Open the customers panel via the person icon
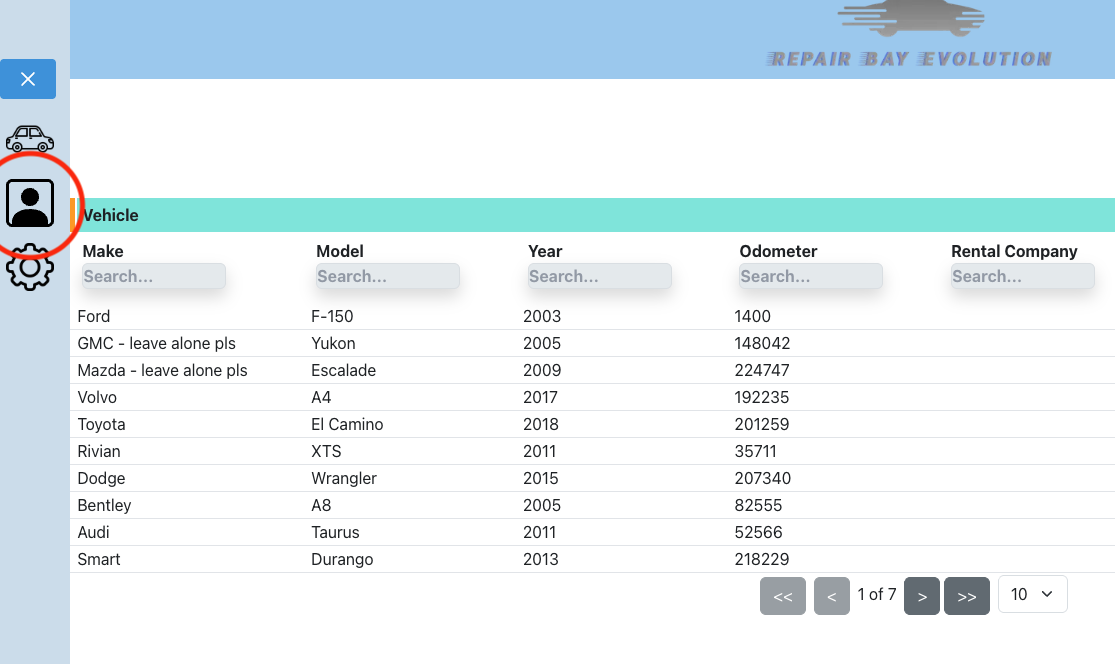This screenshot has width=1115, height=664. (x=30, y=202)
